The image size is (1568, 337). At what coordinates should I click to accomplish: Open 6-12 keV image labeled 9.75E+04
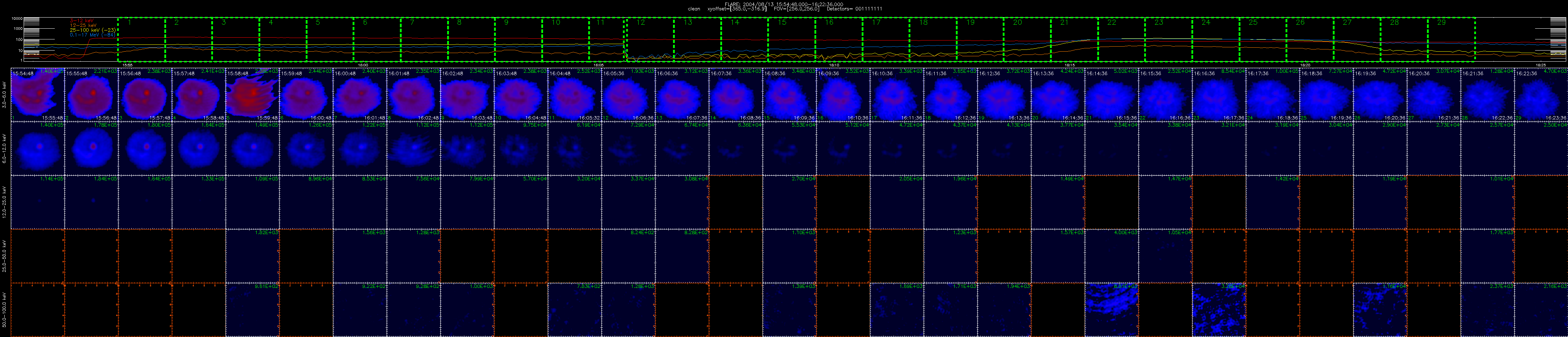point(522,148)
